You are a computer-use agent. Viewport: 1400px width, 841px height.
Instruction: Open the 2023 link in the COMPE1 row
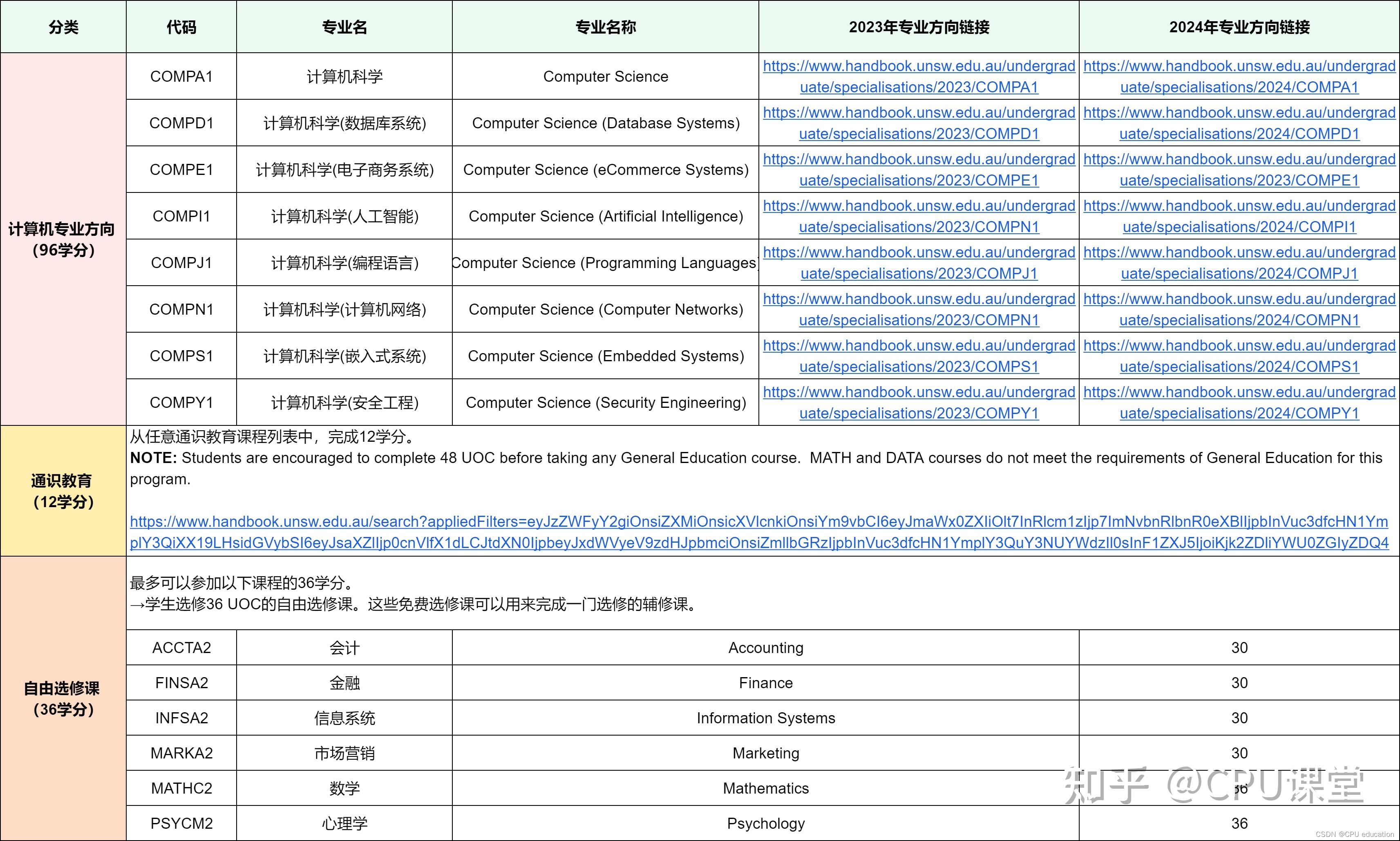918,170
